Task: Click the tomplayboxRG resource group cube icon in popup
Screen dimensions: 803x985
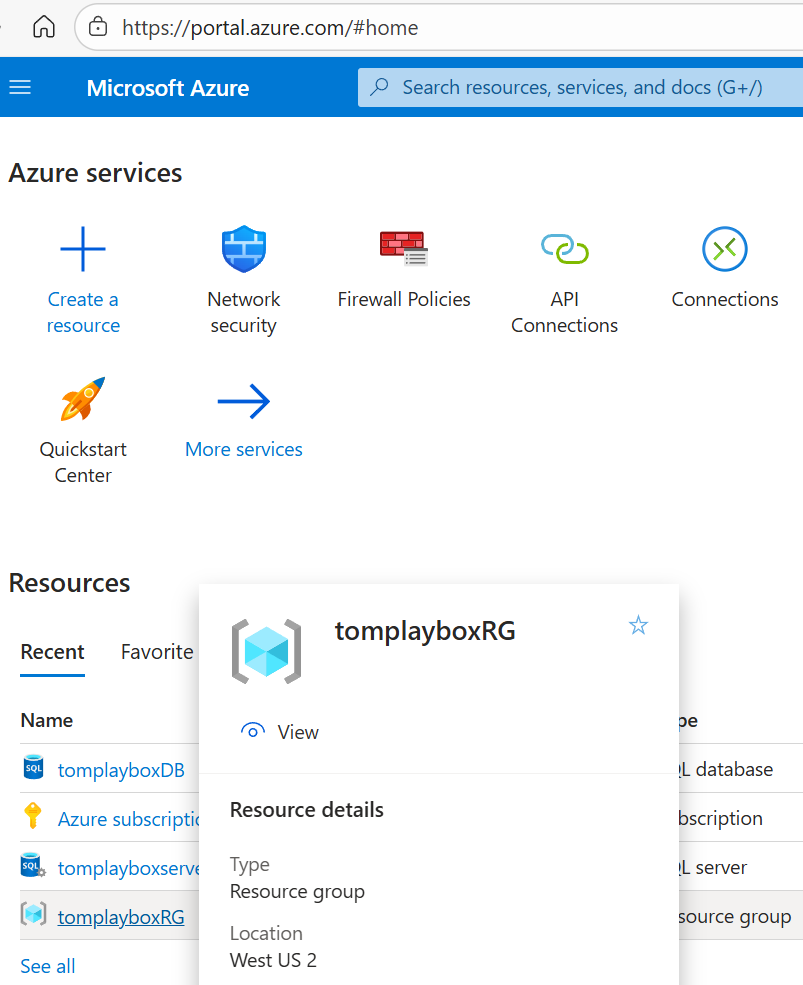Action: point(266,651)
